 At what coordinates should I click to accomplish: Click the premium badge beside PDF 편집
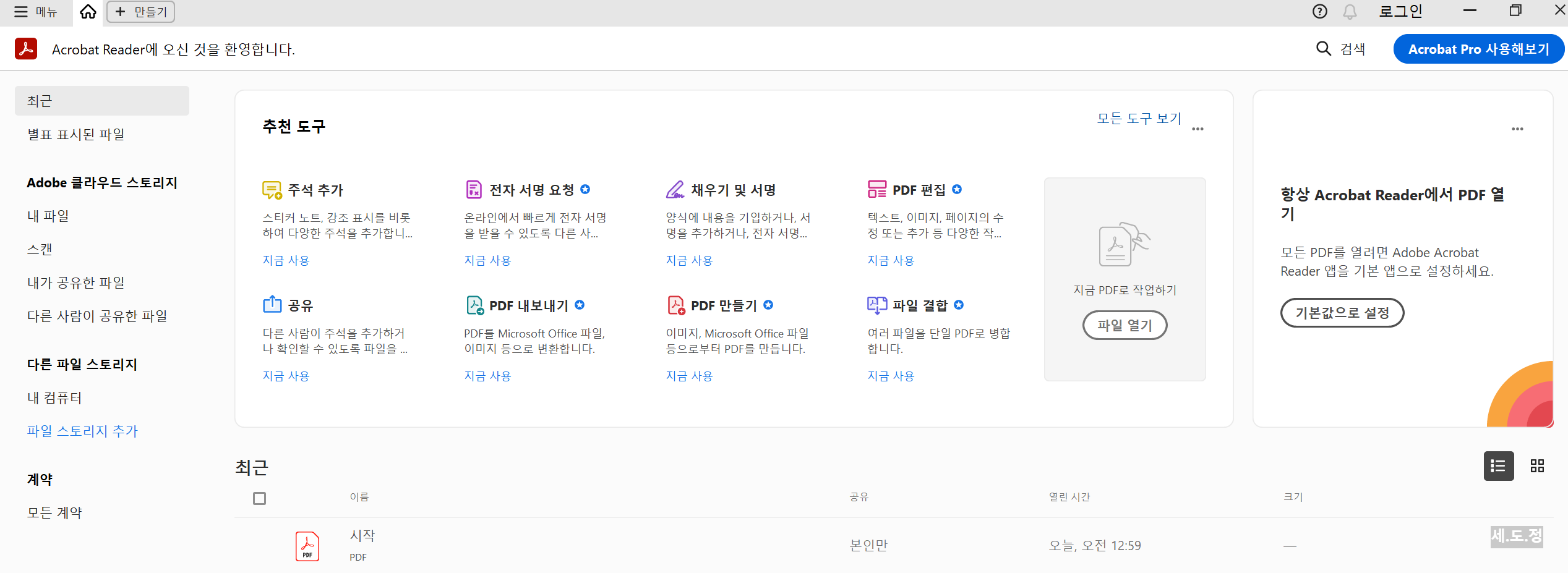[x=957, y=189]
